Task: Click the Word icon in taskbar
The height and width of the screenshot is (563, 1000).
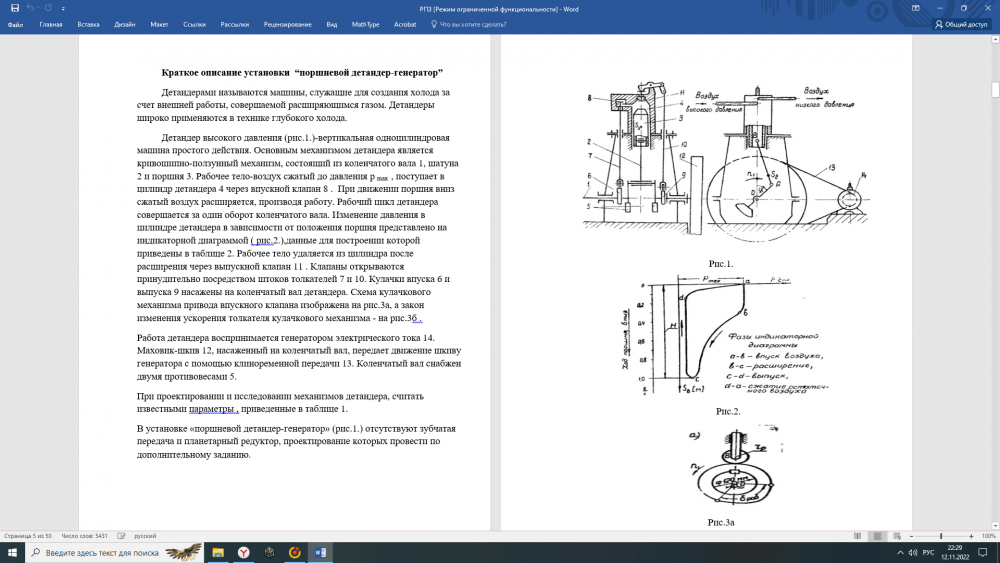Action: [x=320, y=552]
